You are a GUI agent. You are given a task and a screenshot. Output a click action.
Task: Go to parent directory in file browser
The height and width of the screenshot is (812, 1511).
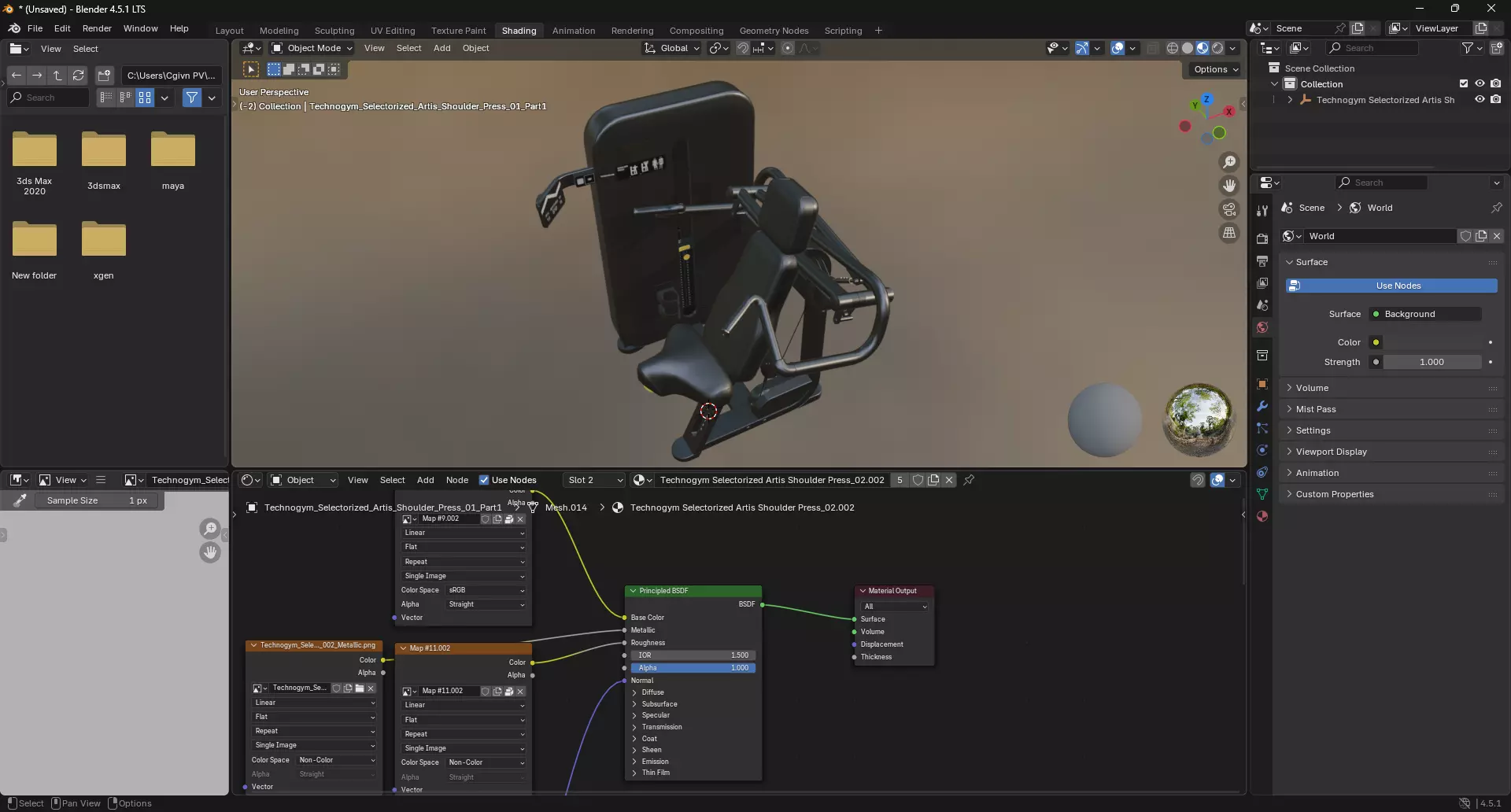pyautogui.click(x=57, y=76)
